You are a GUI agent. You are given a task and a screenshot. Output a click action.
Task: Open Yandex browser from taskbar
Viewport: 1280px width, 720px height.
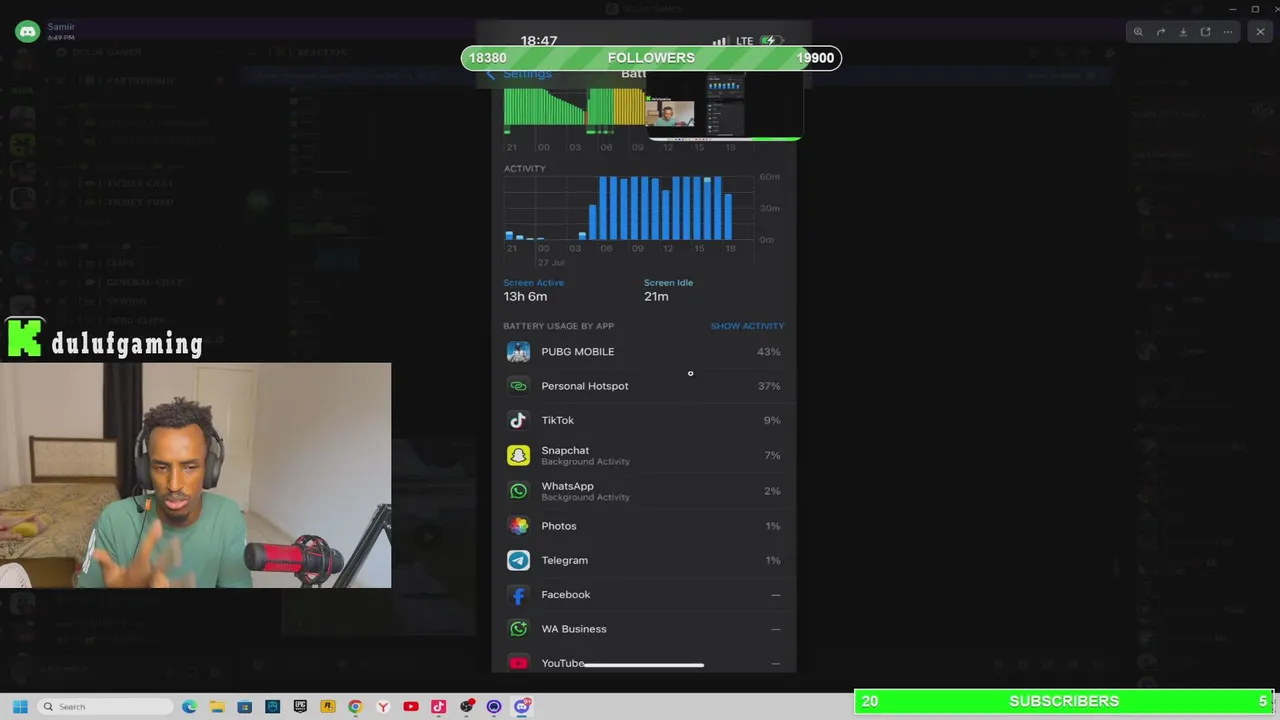pyautogui.click(x=383, y=706)
